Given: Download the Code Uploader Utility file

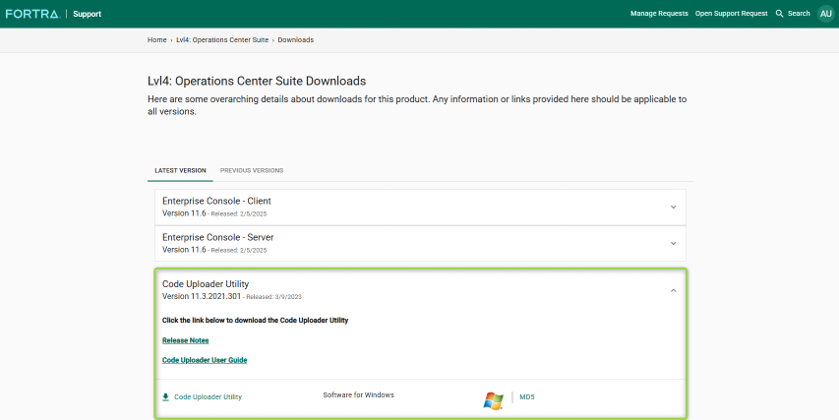Looking at the screenshot, I should click(208, 397).
